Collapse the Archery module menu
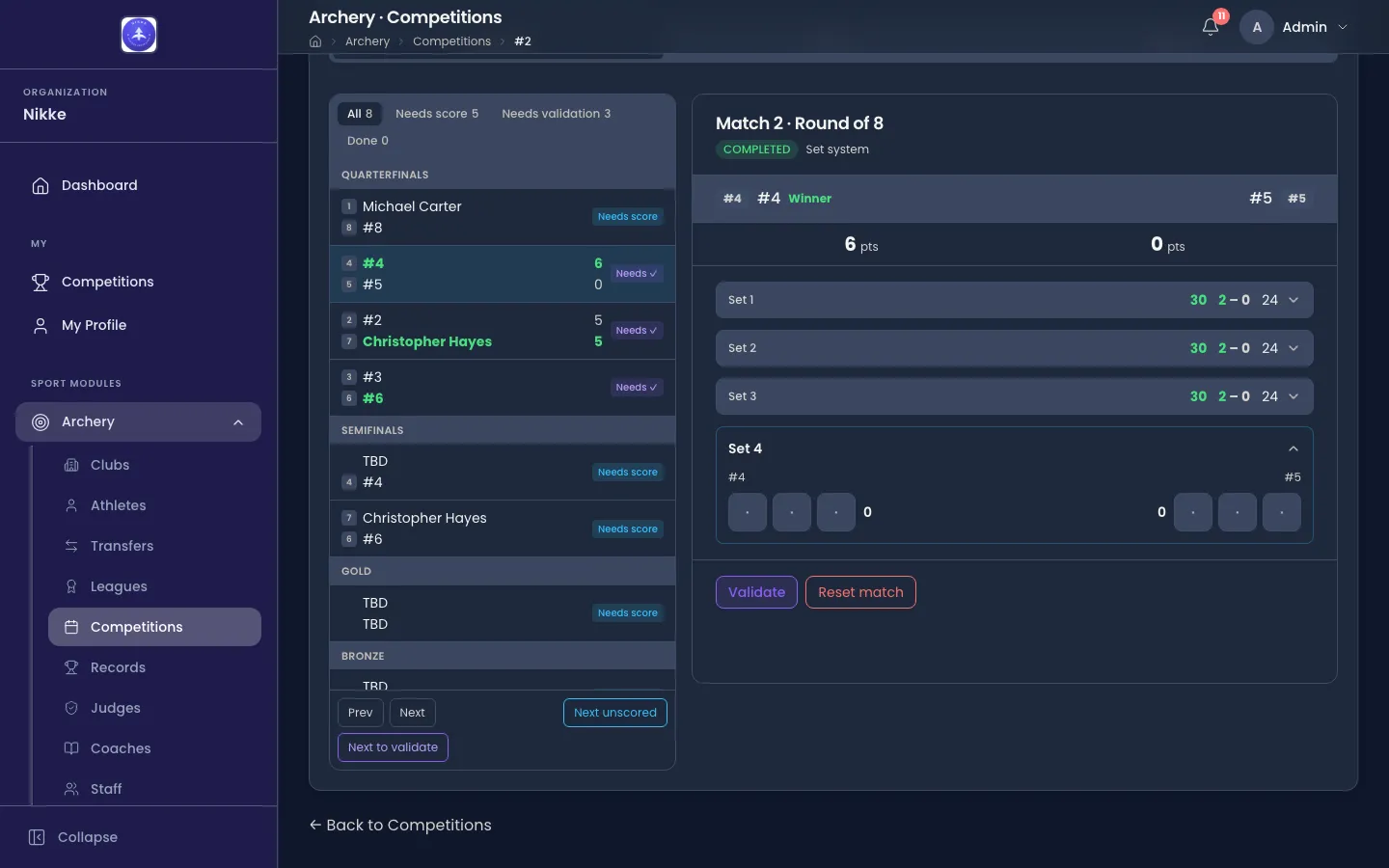 click(x=238, y=421)
